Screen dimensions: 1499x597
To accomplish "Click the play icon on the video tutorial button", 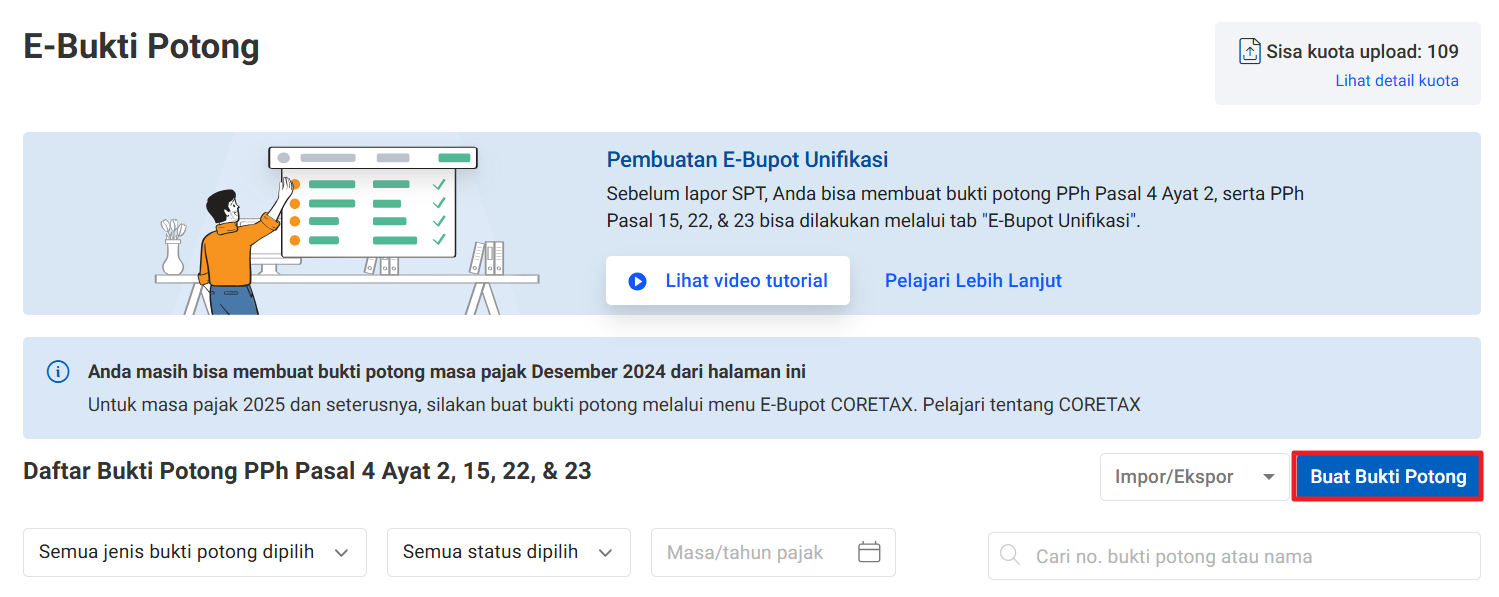I will pyautogui.click(x=637, y=281).
